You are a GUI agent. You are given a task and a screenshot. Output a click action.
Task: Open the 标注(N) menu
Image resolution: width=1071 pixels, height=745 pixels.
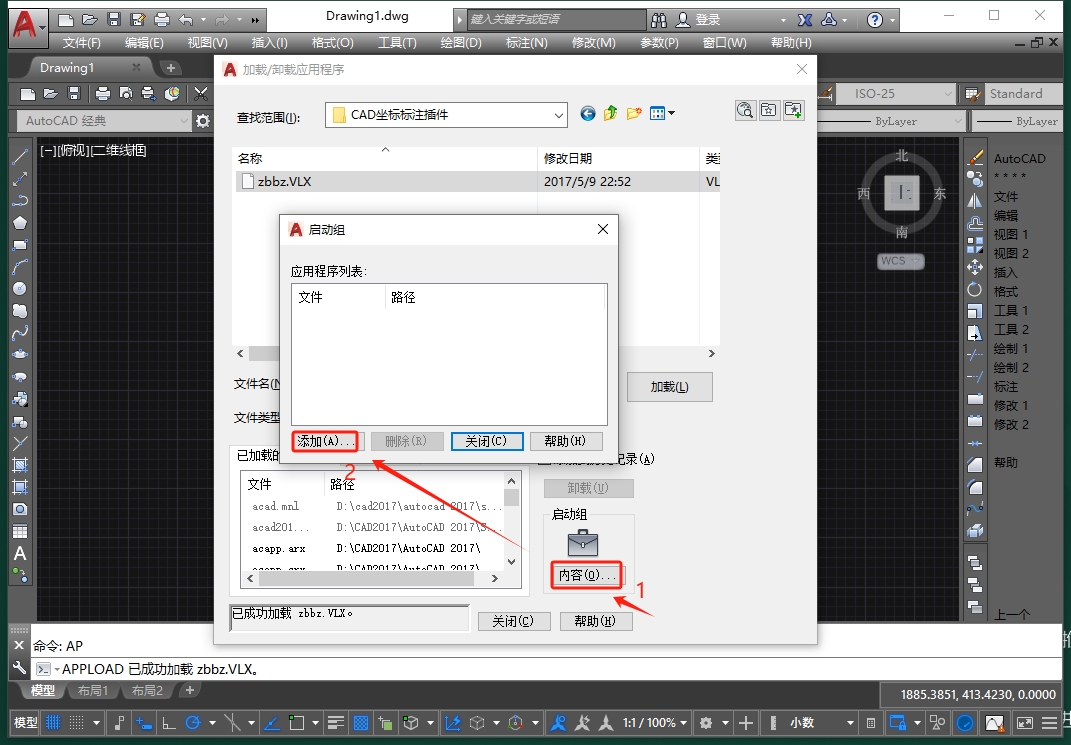(x=526, y=43)
